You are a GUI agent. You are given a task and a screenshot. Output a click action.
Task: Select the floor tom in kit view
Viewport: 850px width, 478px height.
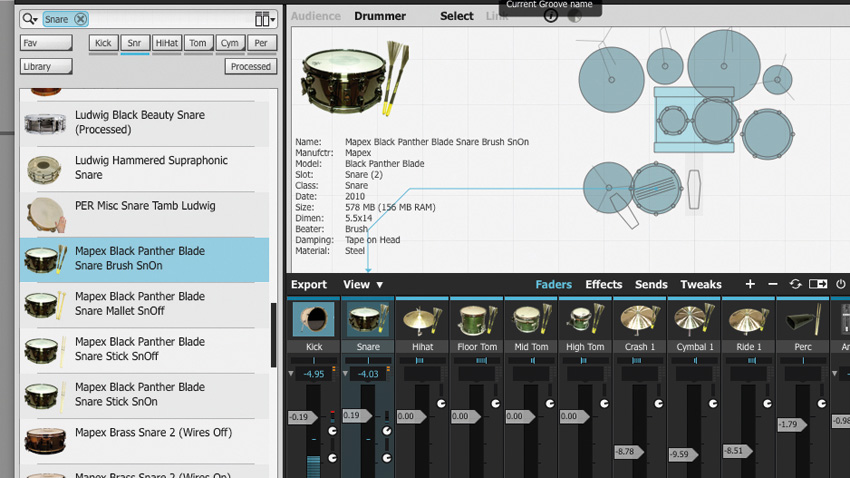coord(767,134)
